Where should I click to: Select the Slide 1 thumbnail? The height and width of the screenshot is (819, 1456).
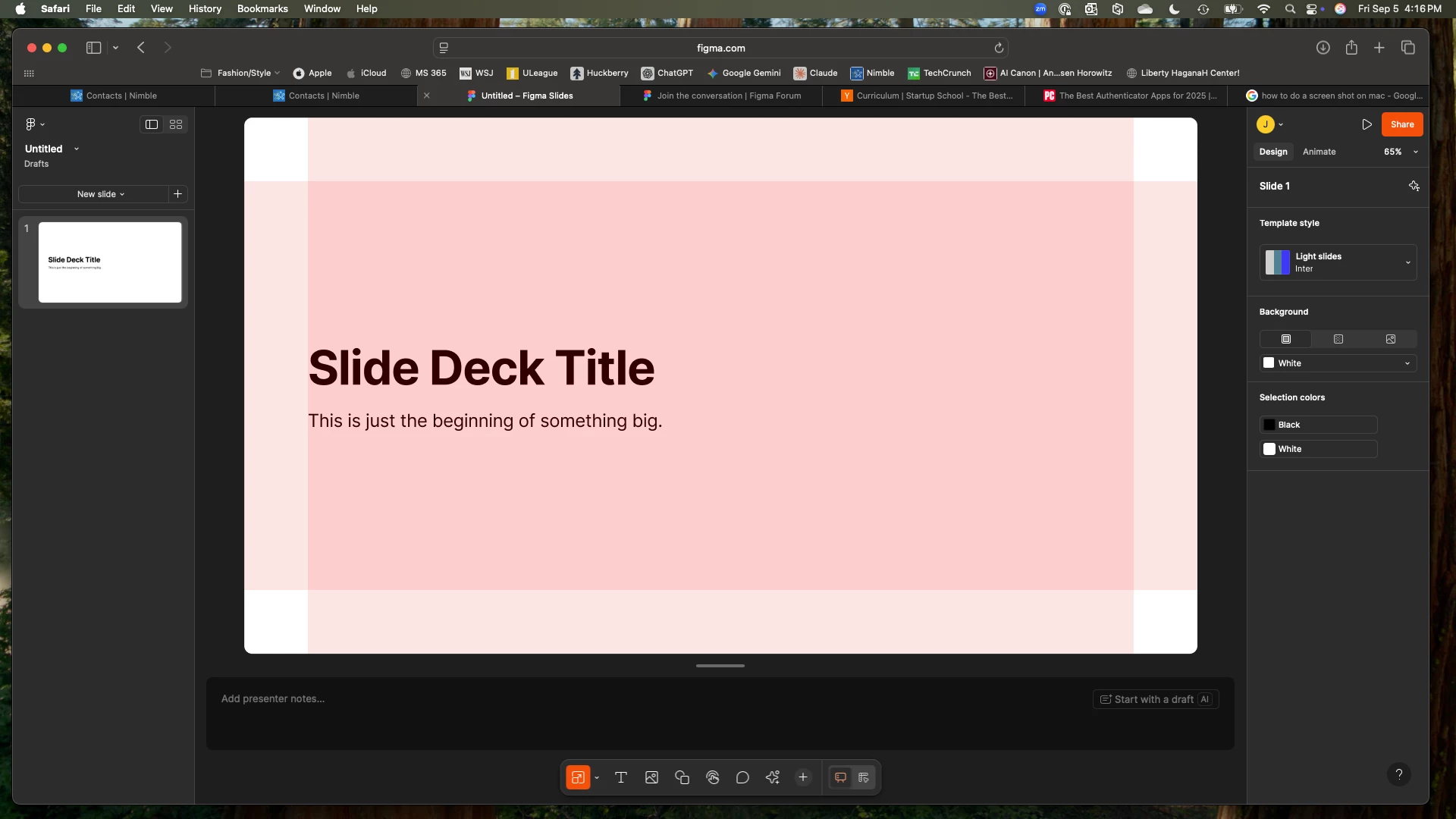point(110,262)
